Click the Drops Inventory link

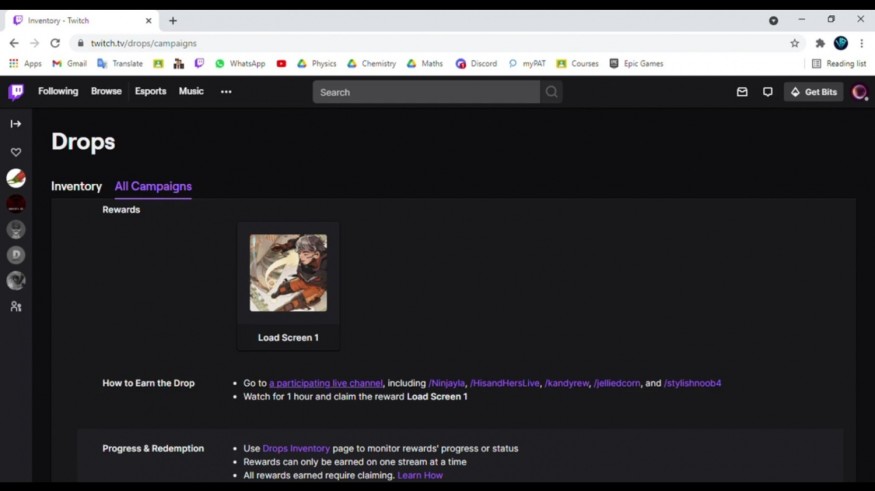coord(296,449)
